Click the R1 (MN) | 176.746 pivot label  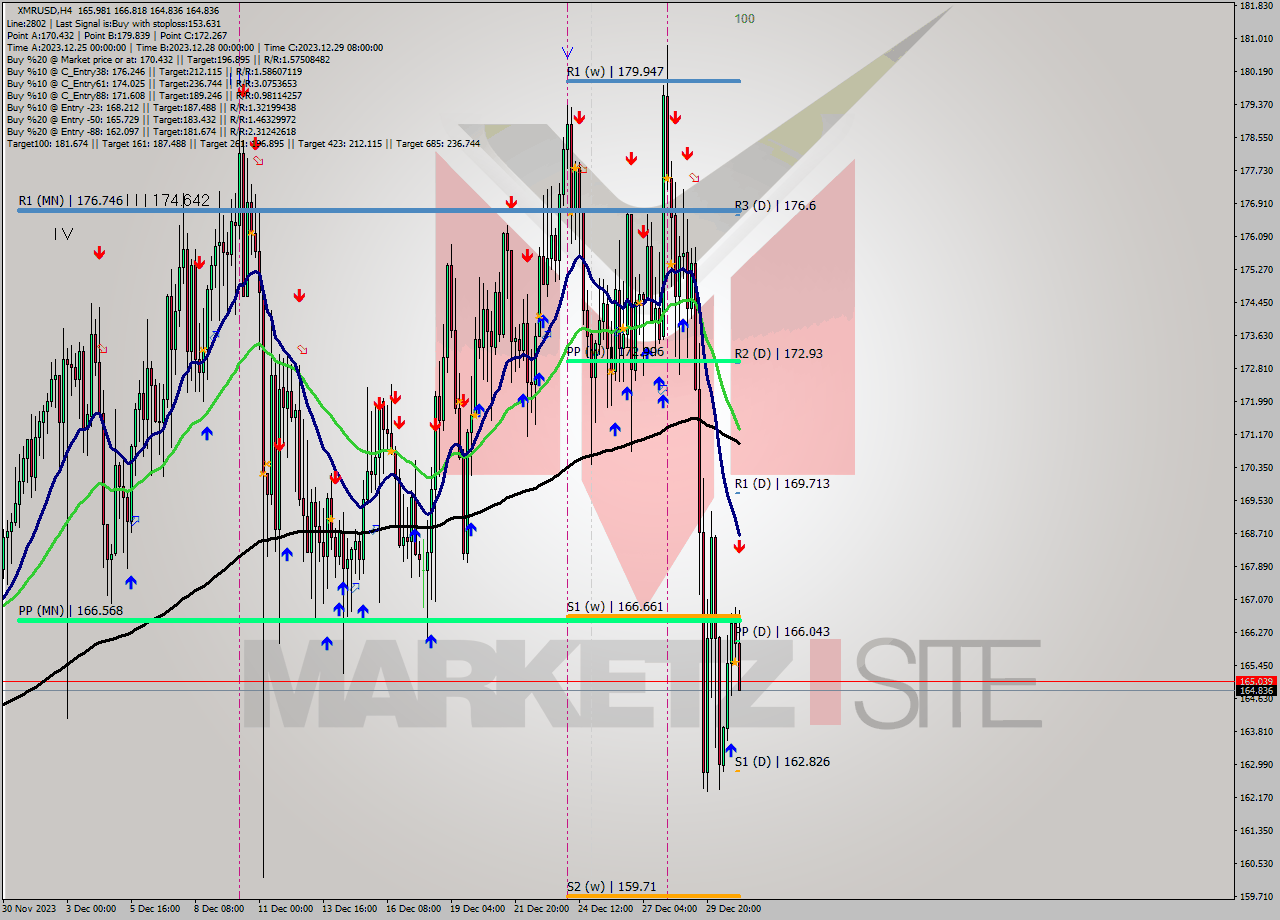70,201
